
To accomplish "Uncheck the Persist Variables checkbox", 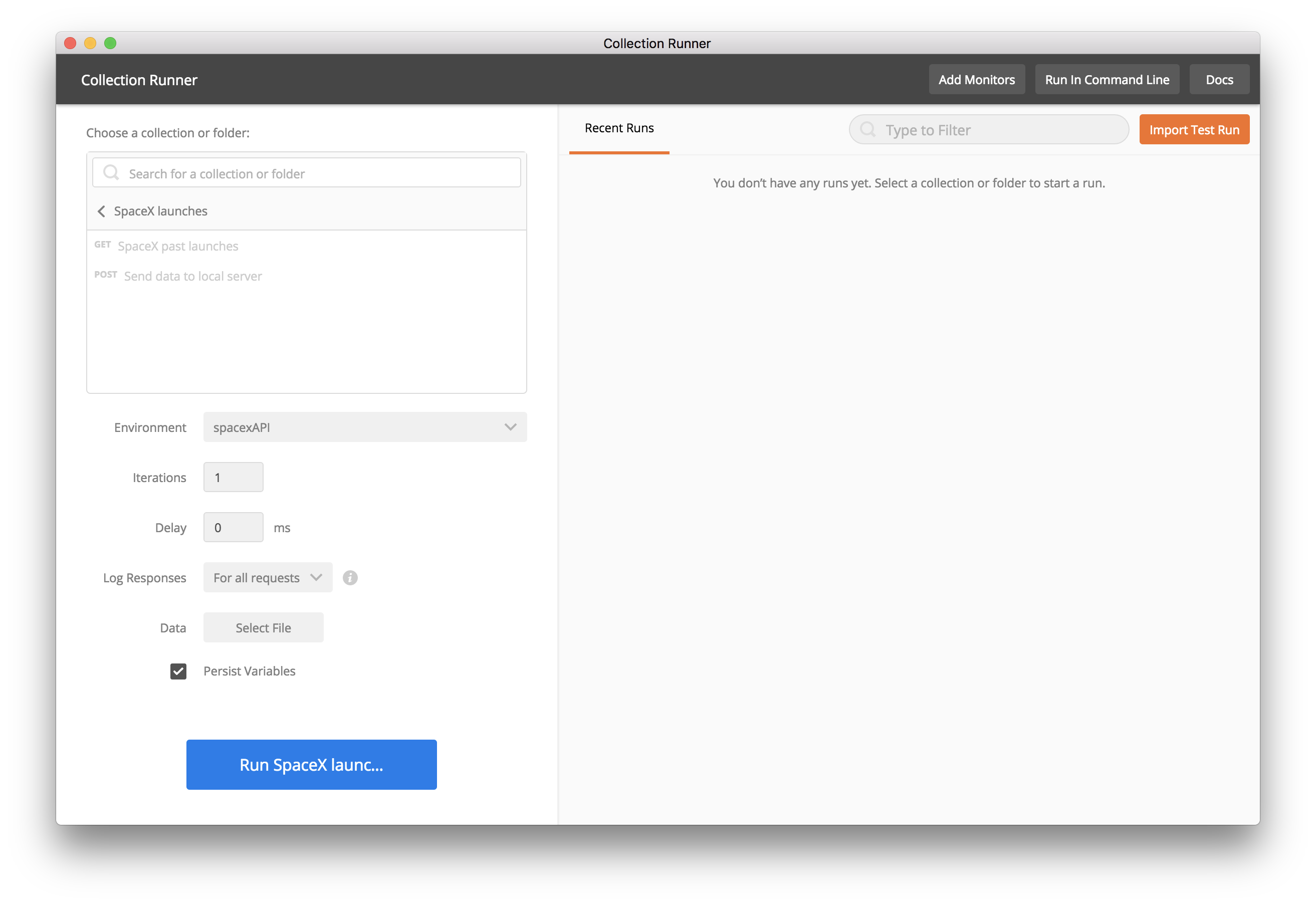I will 178,671.
